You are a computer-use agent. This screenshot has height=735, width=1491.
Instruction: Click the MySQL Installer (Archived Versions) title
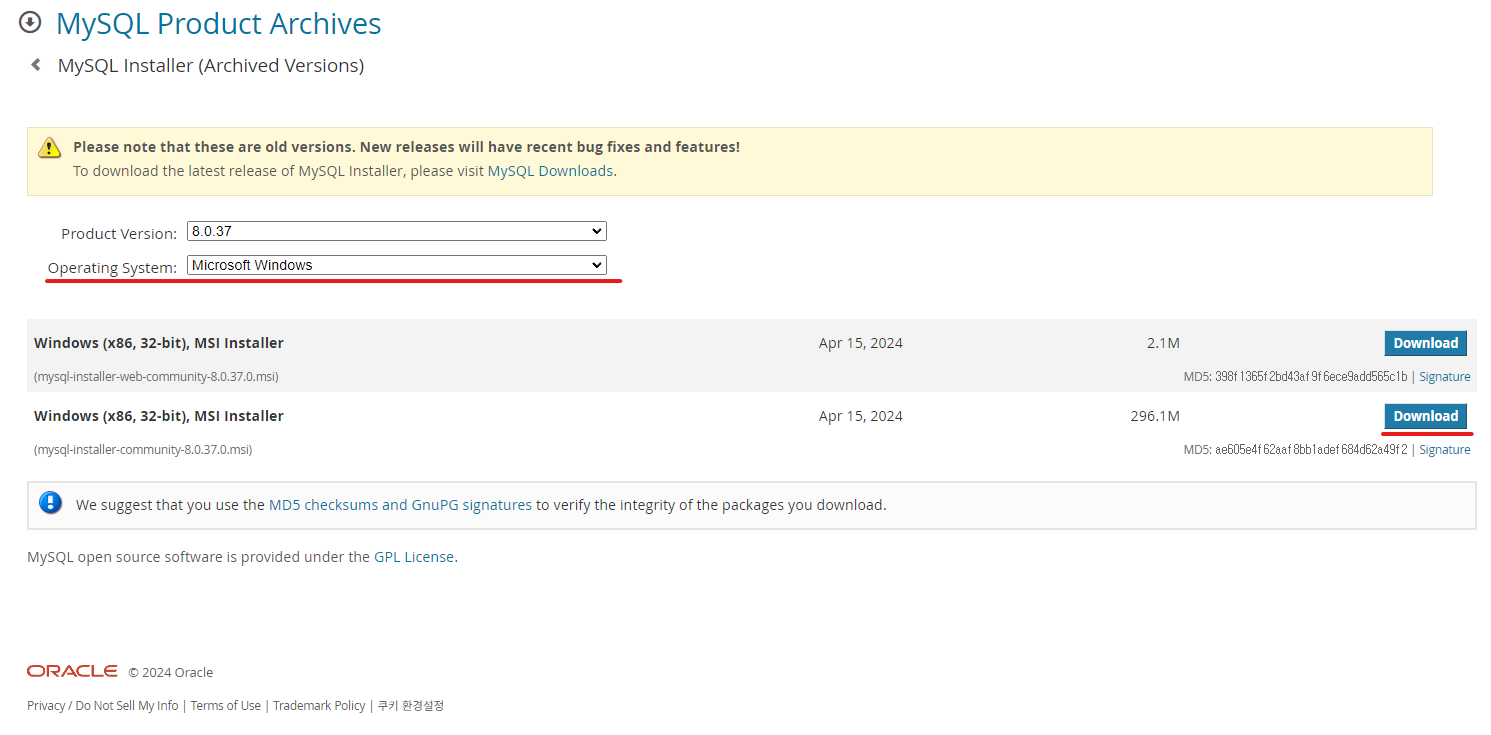[211, 66]
